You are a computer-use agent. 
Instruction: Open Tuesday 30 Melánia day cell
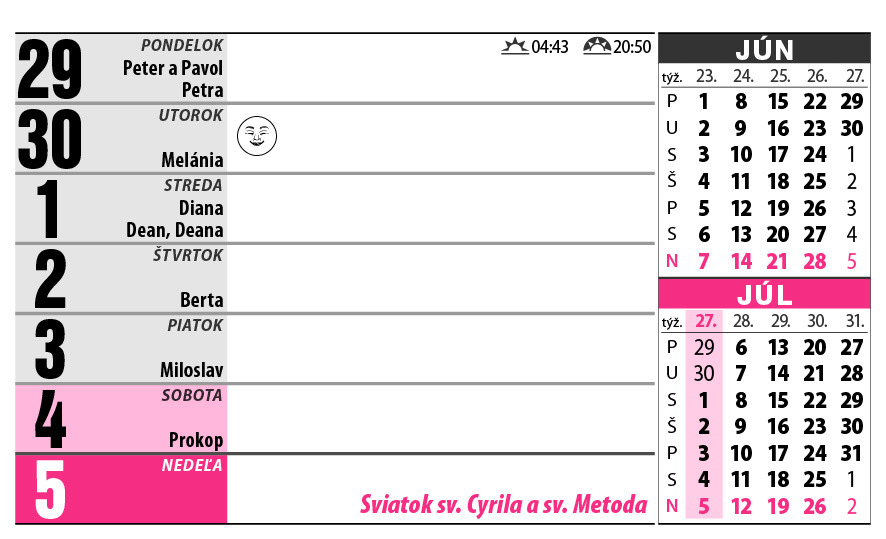122,138
